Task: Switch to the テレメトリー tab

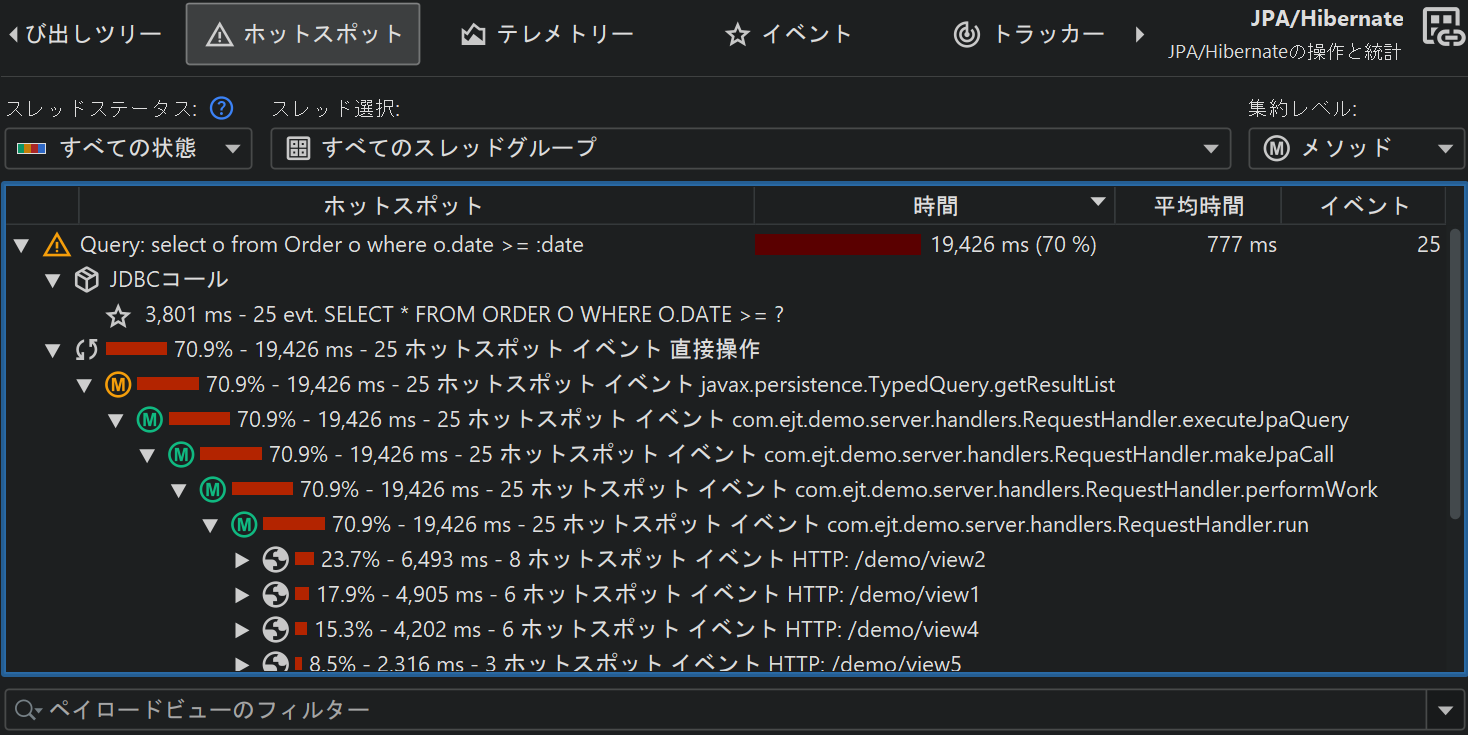Action: (x=547, y=34)
